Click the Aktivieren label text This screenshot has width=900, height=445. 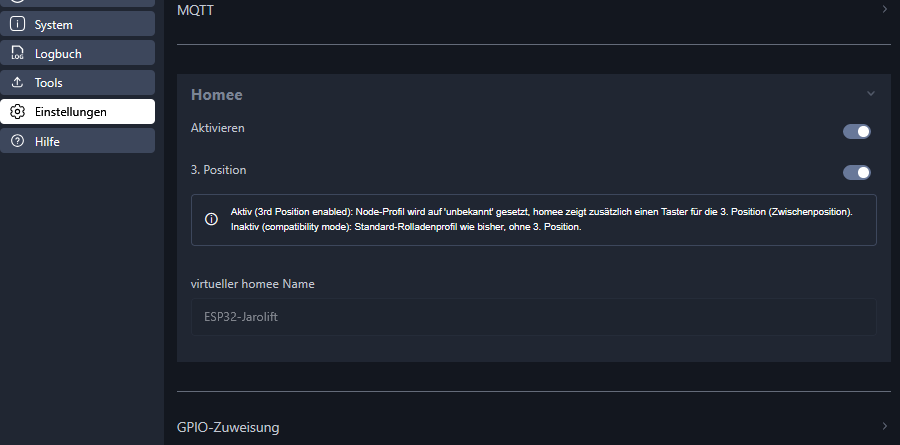coord(218,128)
